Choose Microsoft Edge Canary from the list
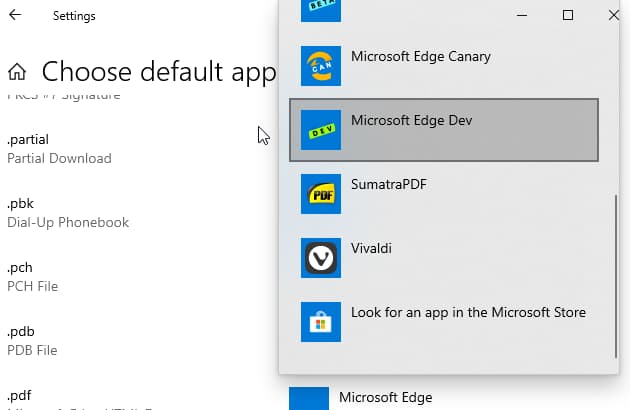The image size is (630, 410). pyautogui.click(x=420, y=57)
